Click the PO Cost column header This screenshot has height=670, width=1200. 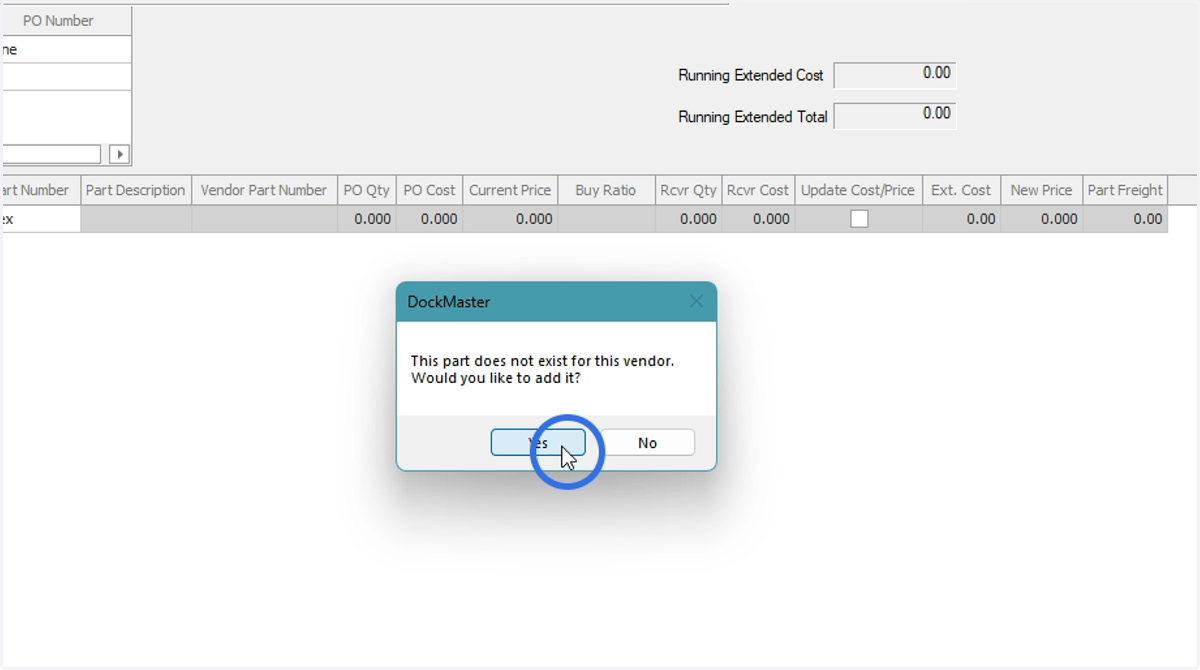(x=429, y=190)
